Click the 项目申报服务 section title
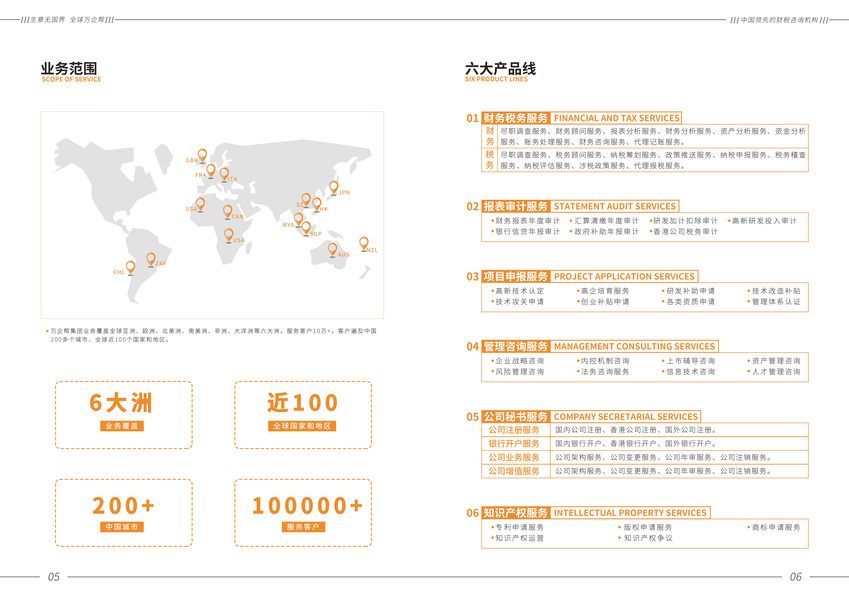Image resolution: width=849 pixels, height=600 pixels. (x=515, y=276)
